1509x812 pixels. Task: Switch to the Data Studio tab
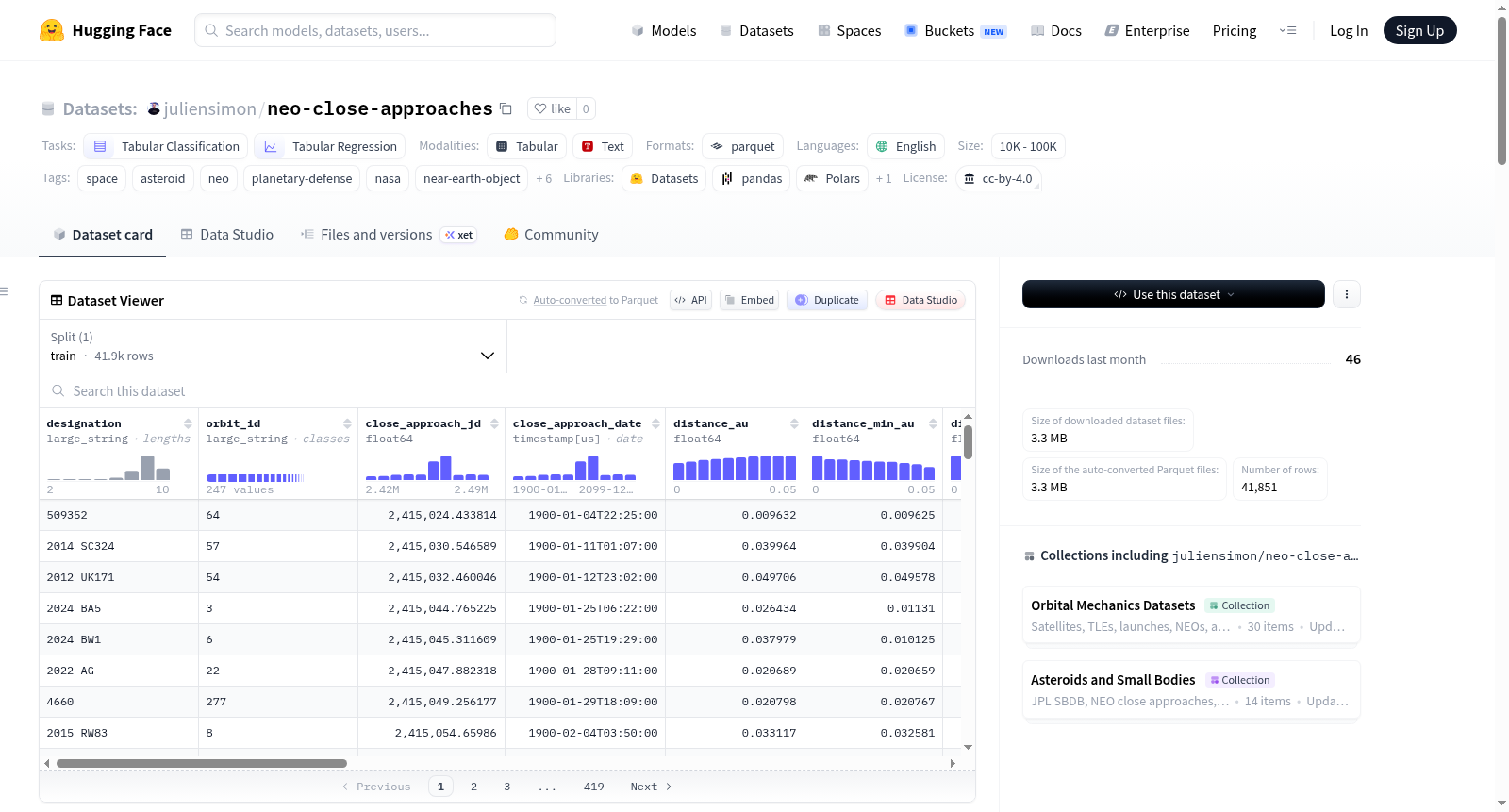point(227,235)
